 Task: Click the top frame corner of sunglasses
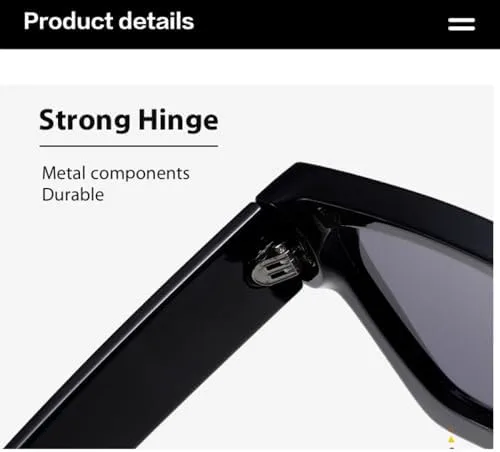coord(300,182)
